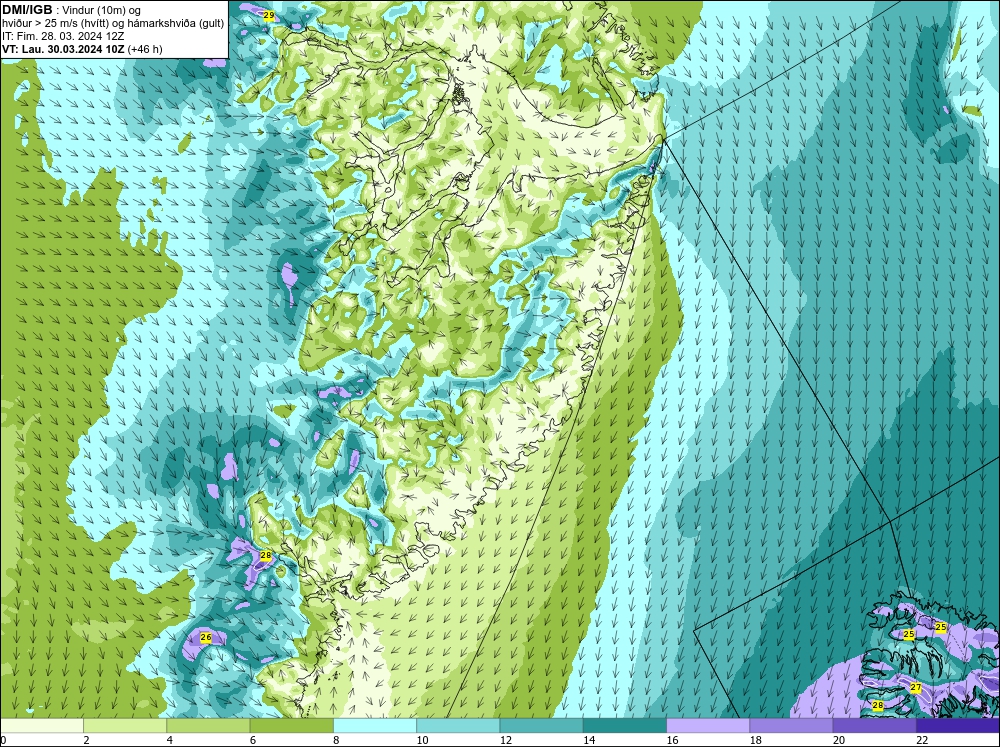1000x747 pixels.
Task: Click the legend tick label 22
Action: pos(922,740)
